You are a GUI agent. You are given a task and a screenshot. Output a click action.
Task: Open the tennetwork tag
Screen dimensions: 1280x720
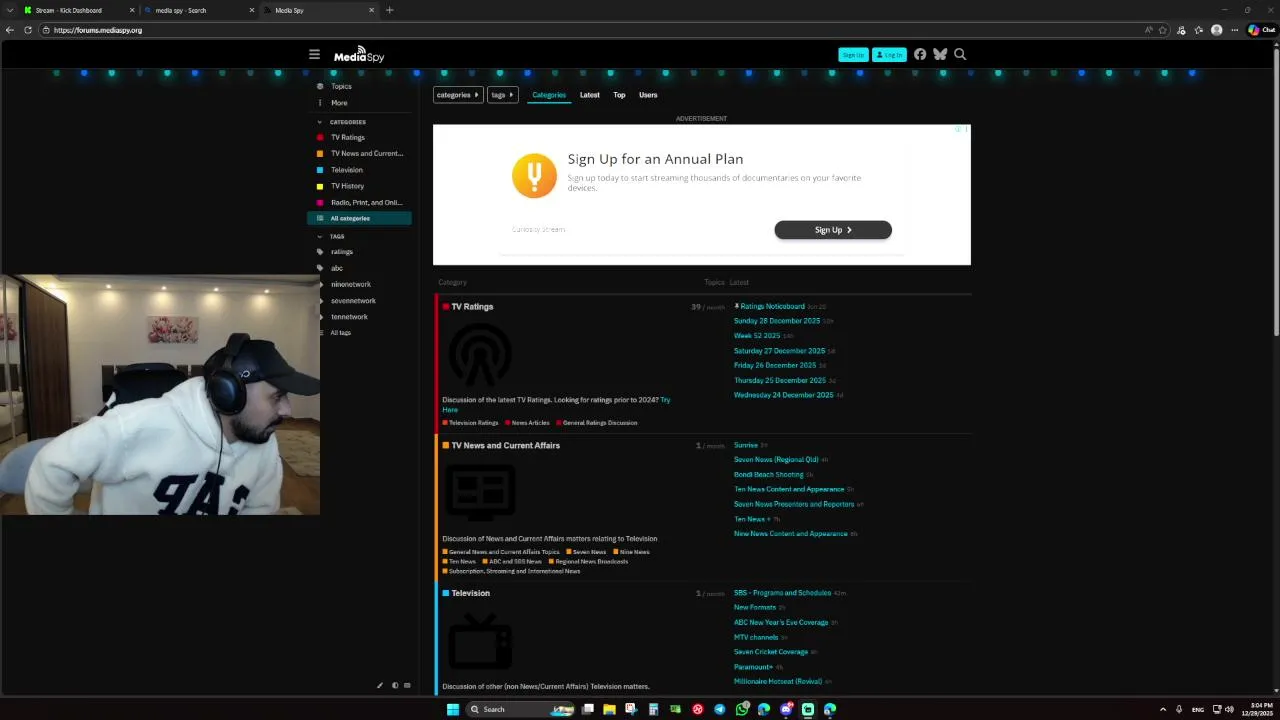[x=349, y=316]
